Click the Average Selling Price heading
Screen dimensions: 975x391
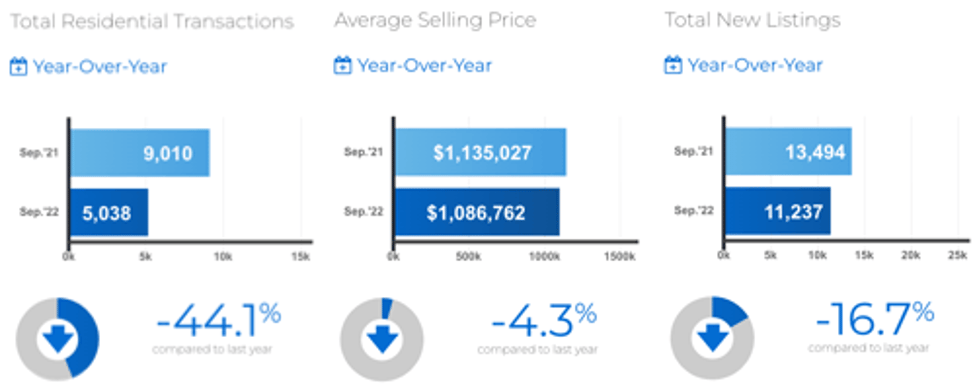pos(435,21)
